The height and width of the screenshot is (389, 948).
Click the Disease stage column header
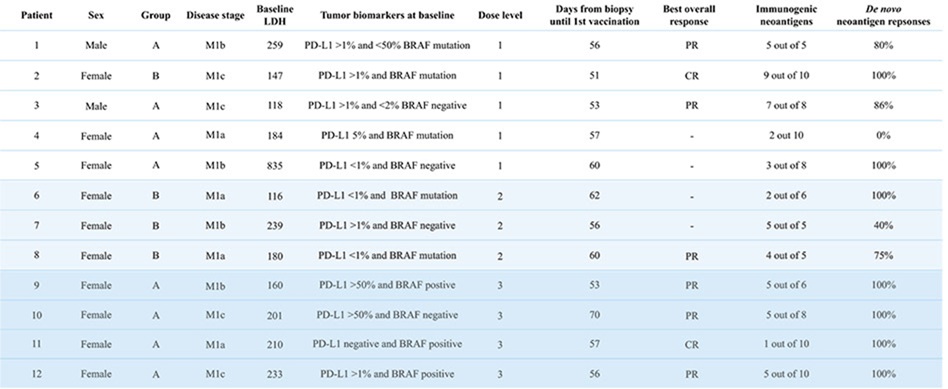(x=215, y=15)
